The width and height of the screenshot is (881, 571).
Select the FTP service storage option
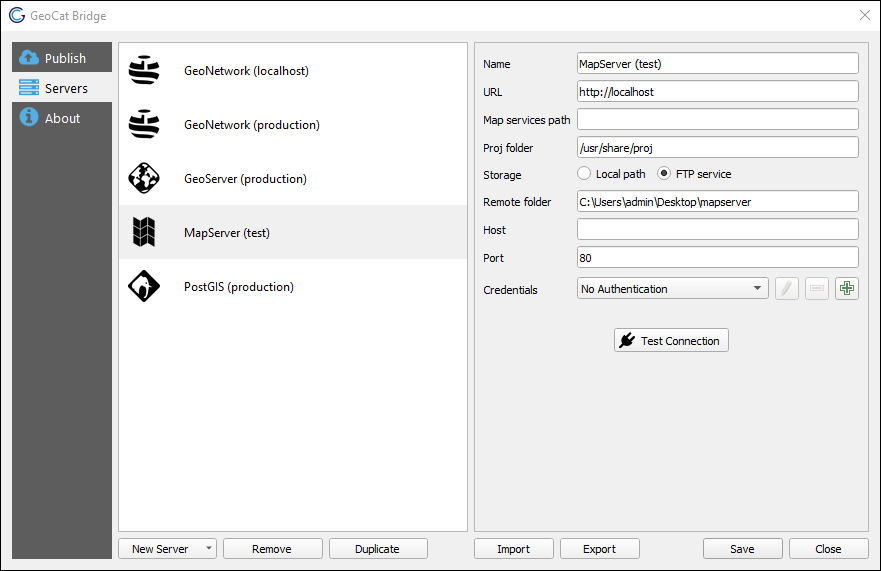[665, 174]
